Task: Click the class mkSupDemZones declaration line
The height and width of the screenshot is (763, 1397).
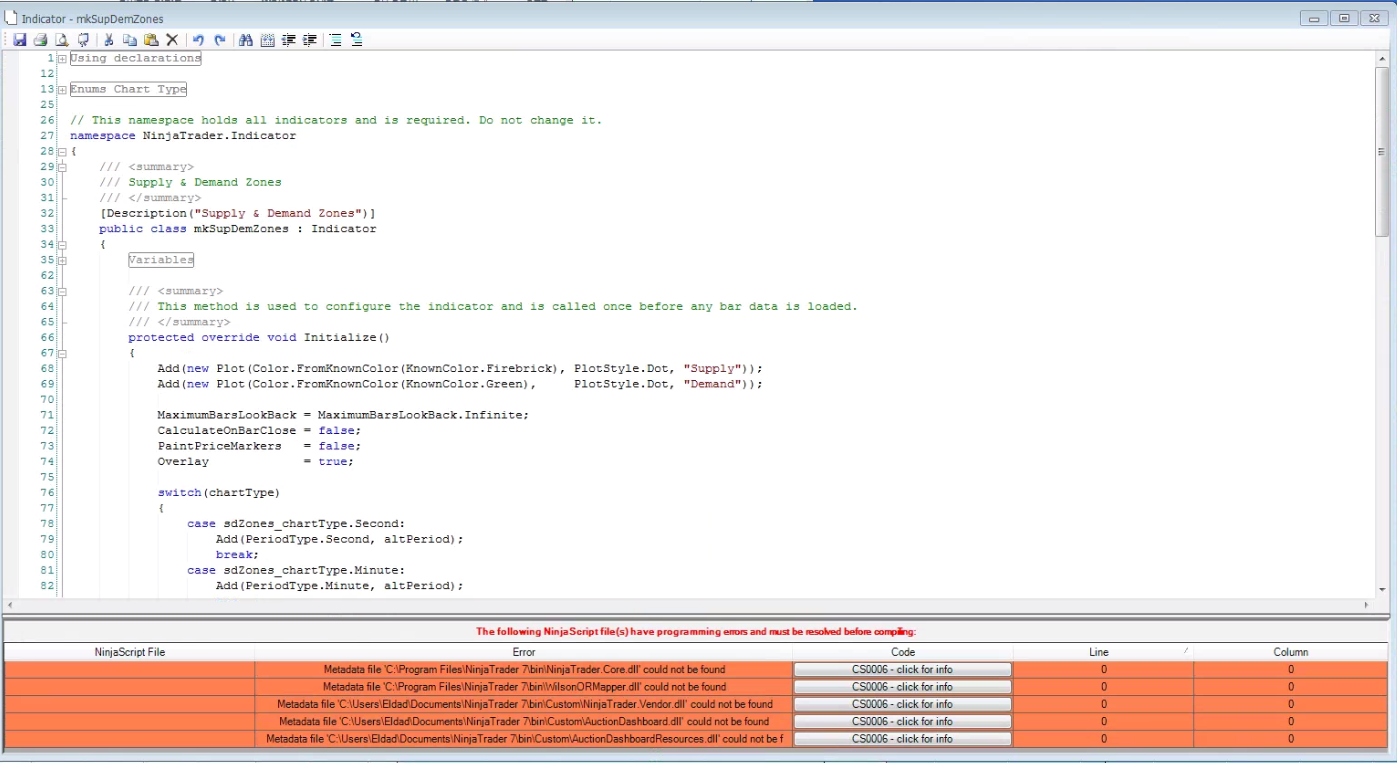Action: click(x=238, y=229)
